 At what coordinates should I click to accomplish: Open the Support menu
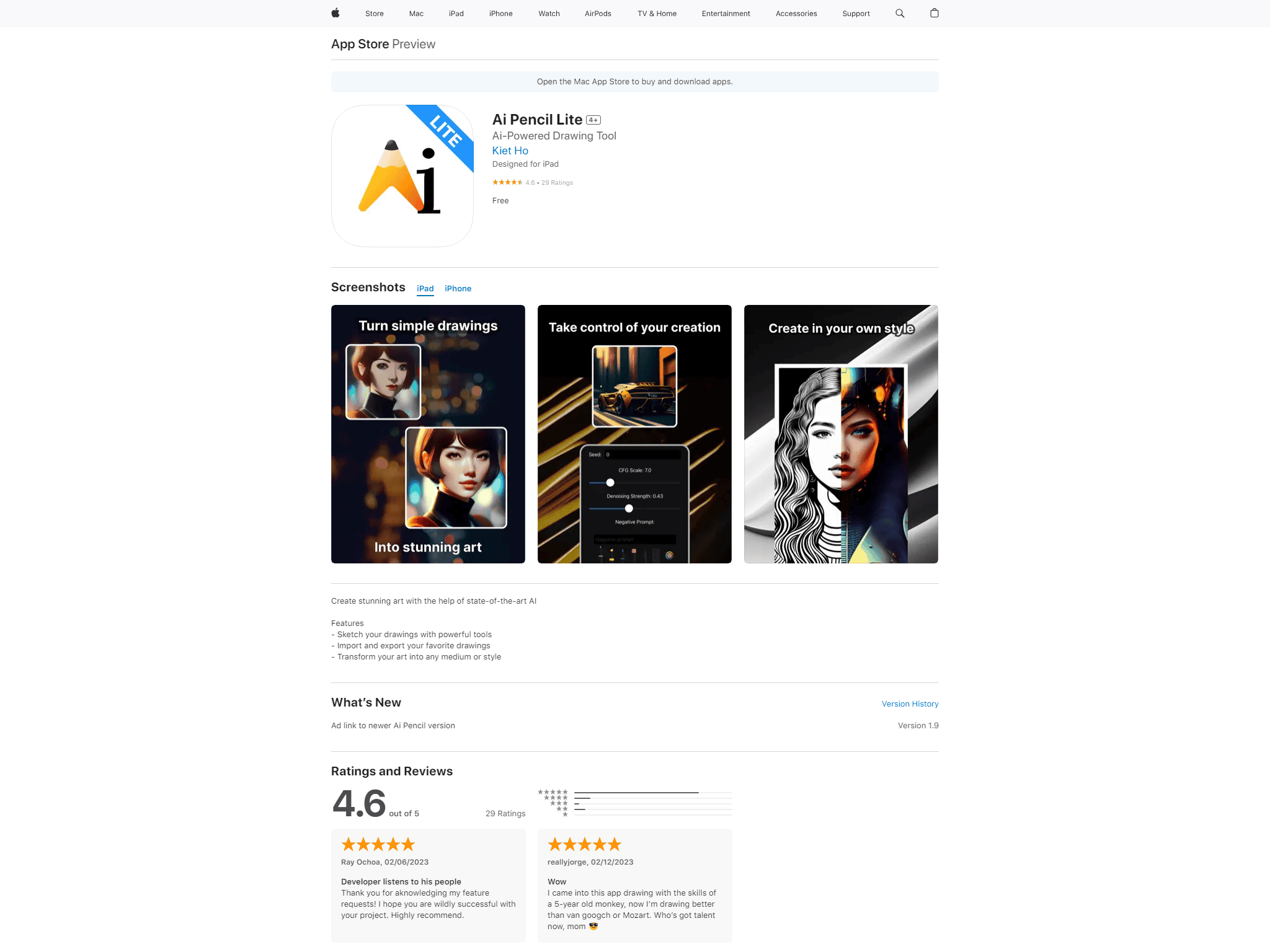click(x=856, y=14)
